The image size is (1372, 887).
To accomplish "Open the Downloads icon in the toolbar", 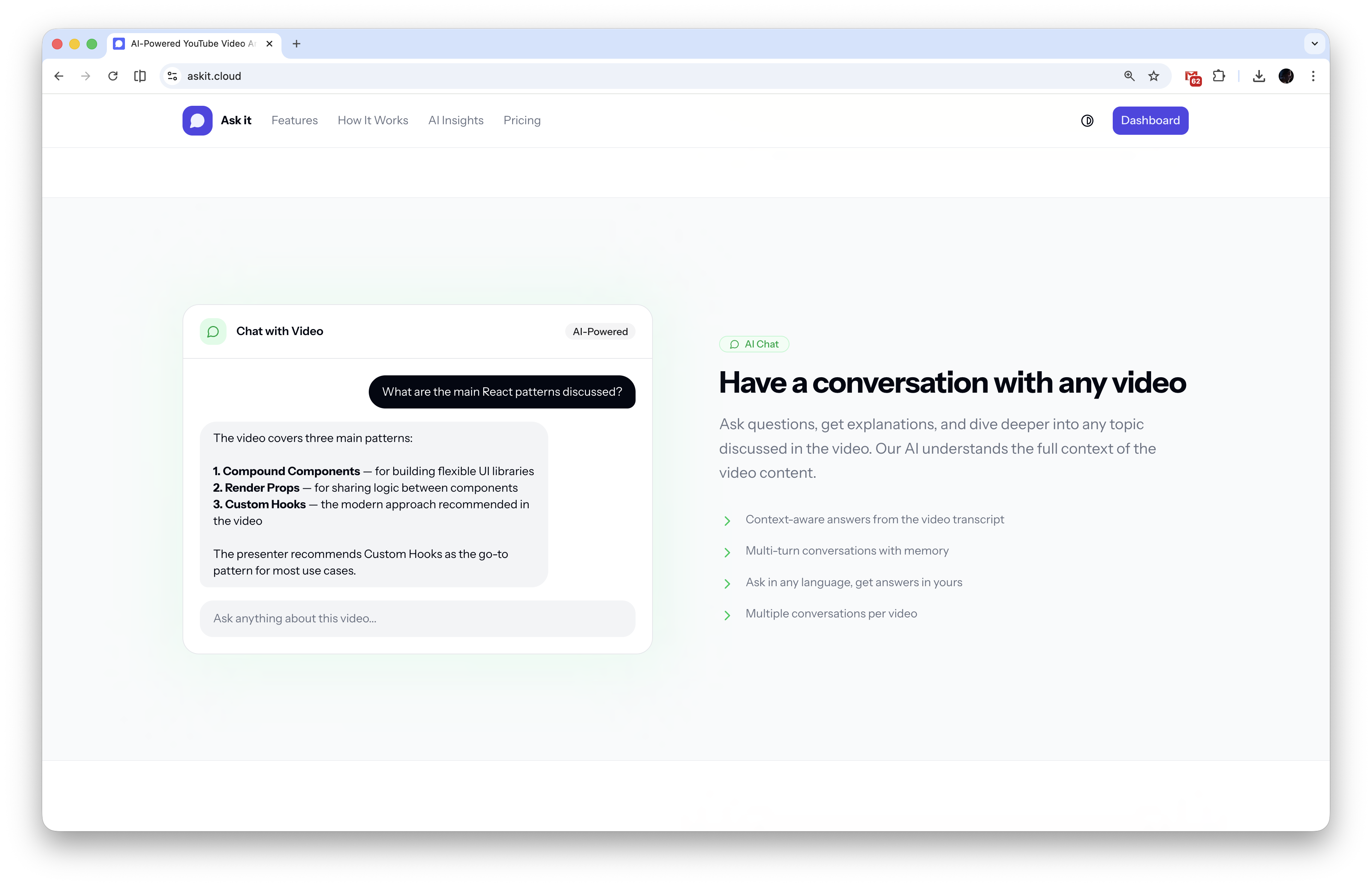I will tap(1259, 75).
